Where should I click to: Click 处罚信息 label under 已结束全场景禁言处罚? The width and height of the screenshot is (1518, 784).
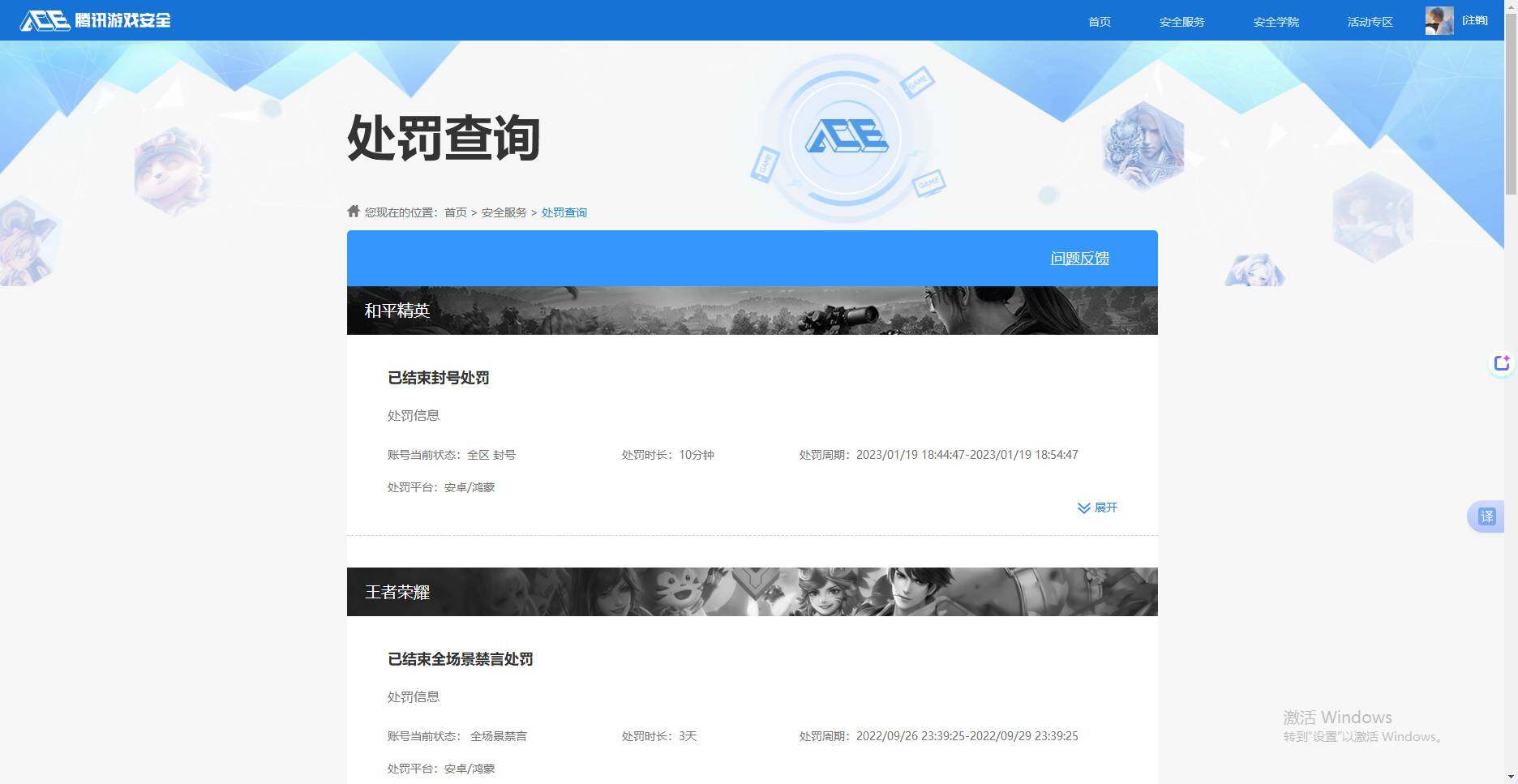click(414, 696)
